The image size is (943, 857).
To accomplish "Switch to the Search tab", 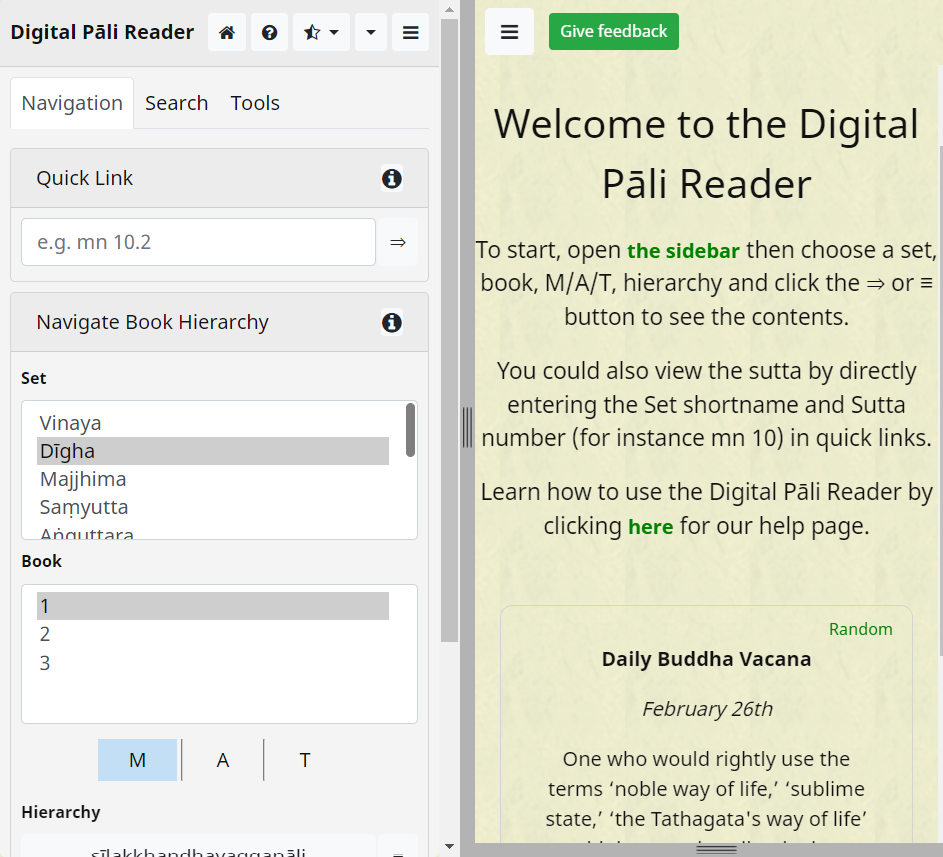I will pyautogui.click(x=176, y=103).
